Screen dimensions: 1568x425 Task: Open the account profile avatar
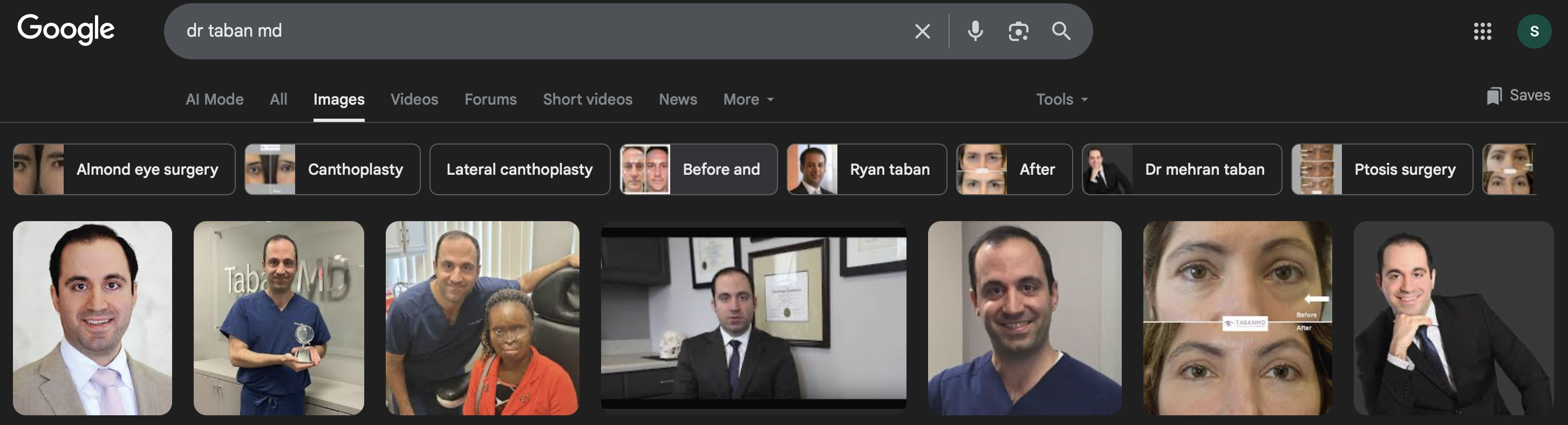pos(1533,31)
